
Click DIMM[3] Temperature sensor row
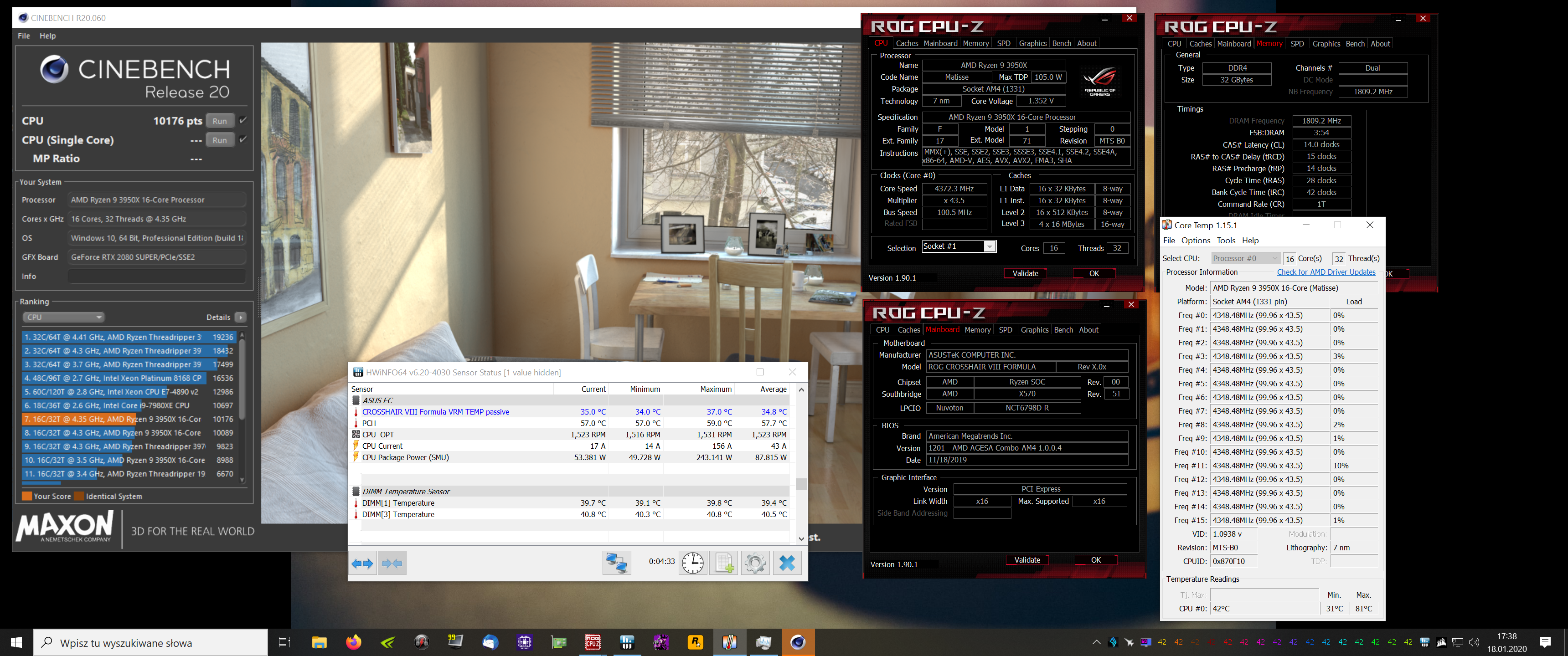569,514
